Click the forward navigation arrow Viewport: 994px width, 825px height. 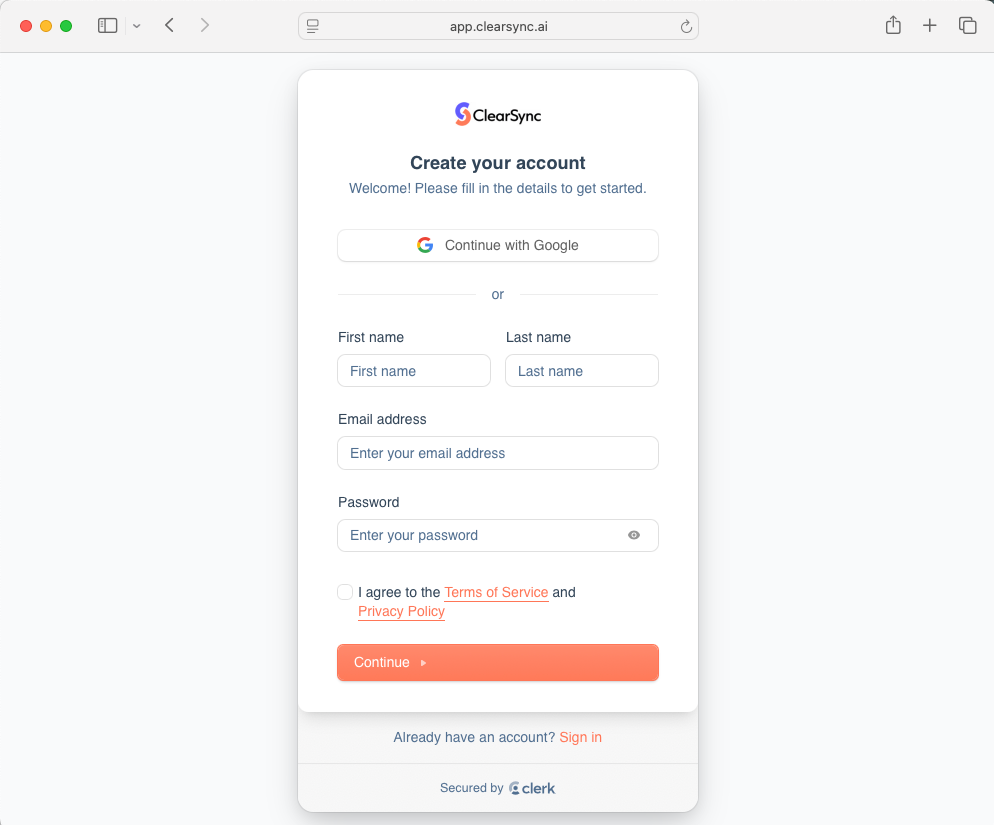click(x=205, y=26)
